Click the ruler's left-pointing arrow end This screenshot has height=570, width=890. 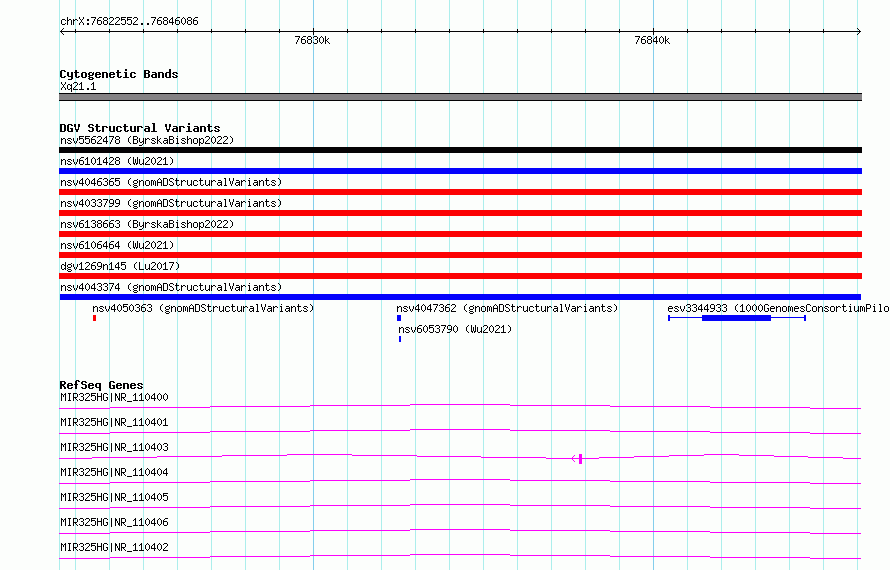(62, 31)
